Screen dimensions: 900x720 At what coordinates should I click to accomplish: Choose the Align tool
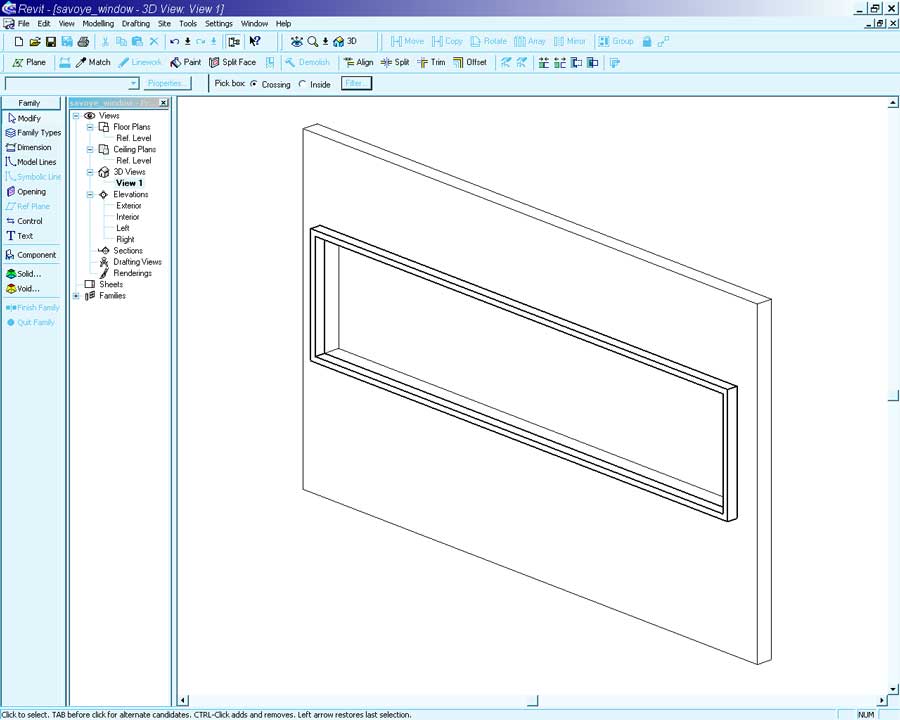coord(358,62)
